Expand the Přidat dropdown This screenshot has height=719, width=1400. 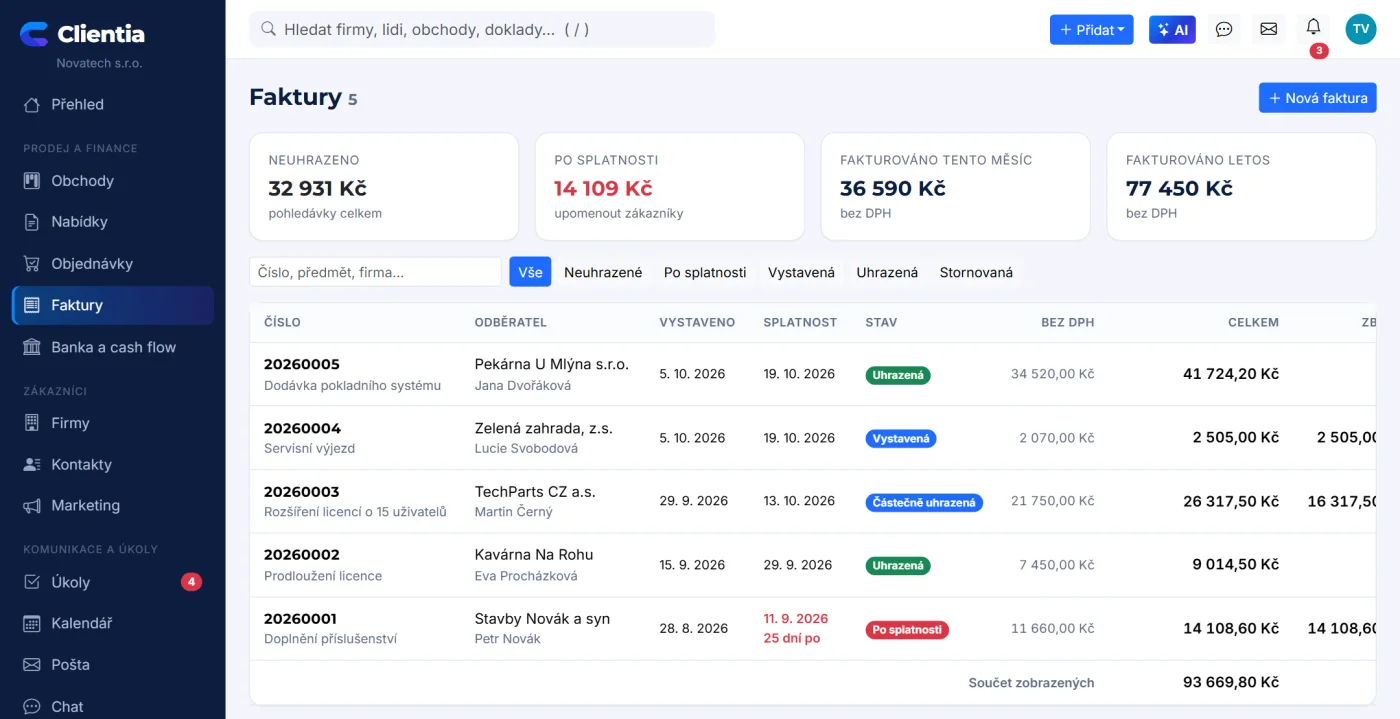click(1092, 30)
